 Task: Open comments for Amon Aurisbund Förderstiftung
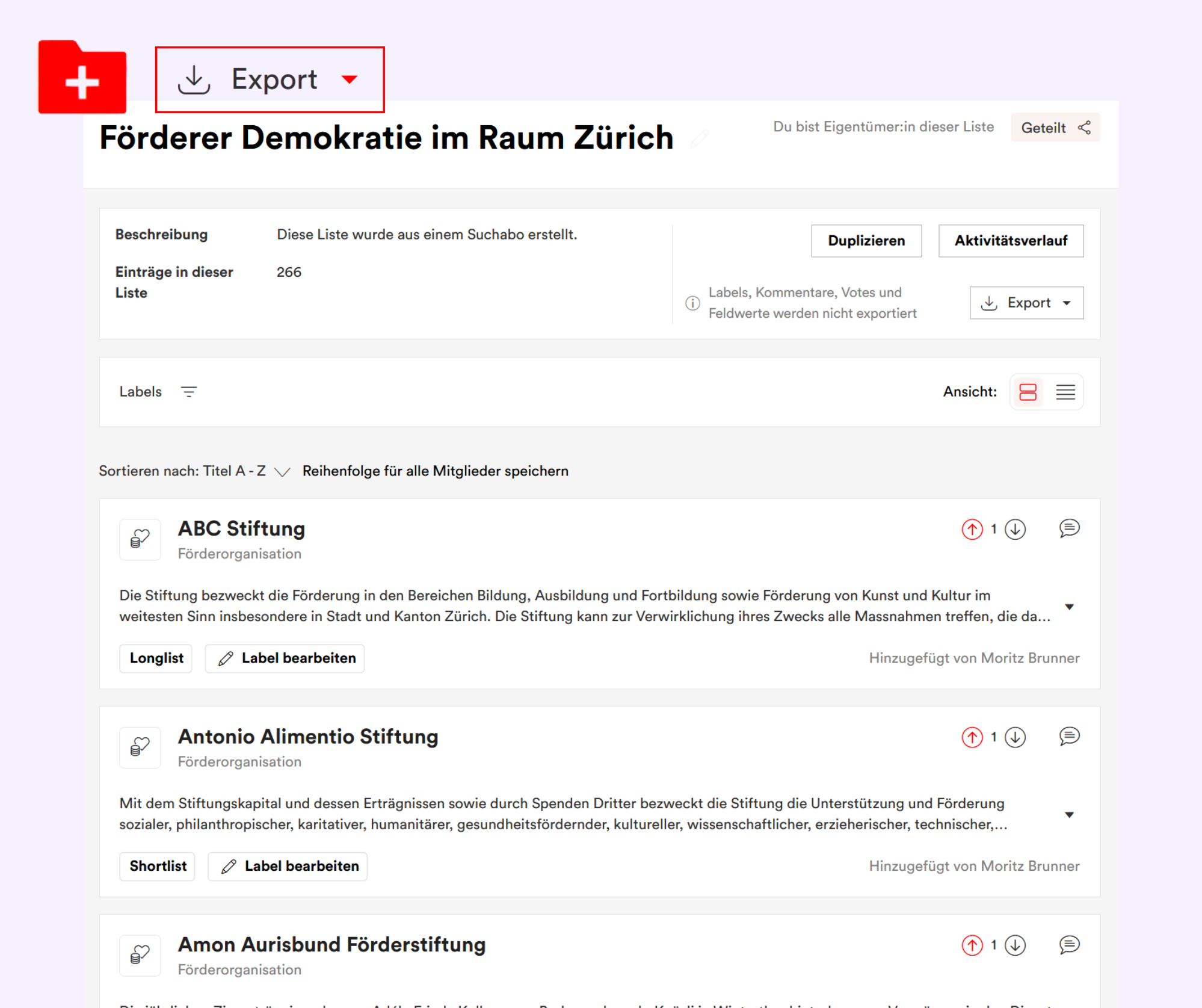point(1069,945)
